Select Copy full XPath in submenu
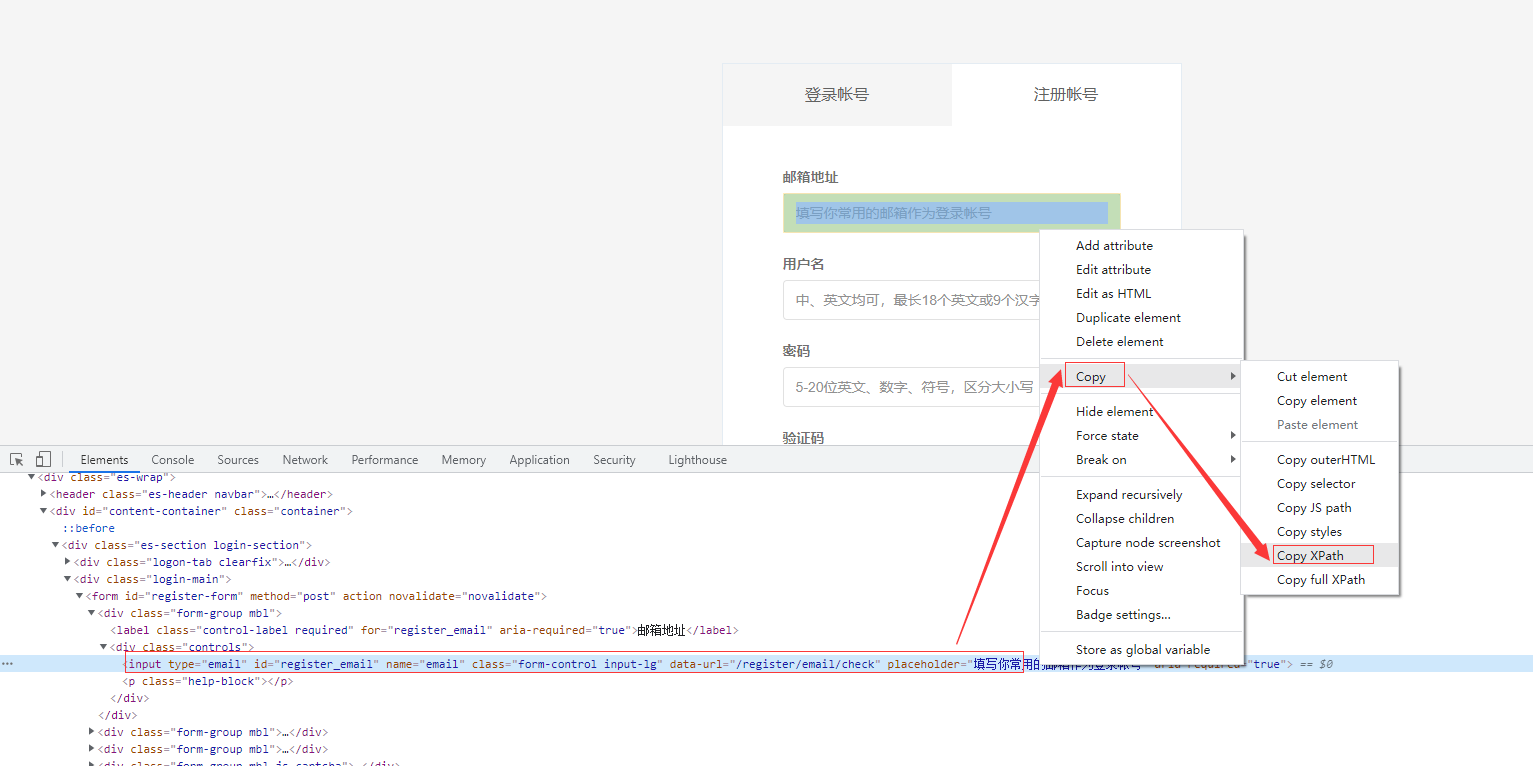The image size is (1533, 766). coord(1320,580)
